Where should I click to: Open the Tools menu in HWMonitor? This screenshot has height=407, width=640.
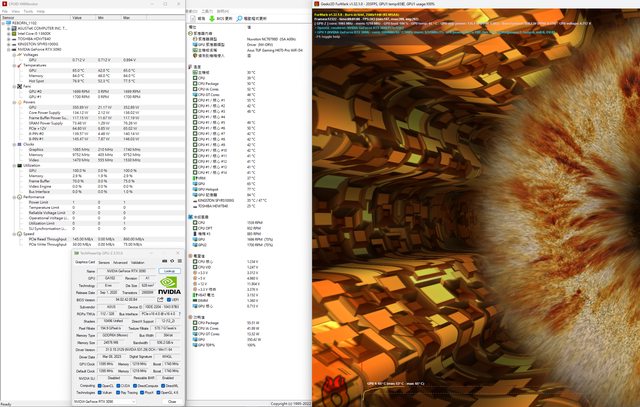coord(30,11)
